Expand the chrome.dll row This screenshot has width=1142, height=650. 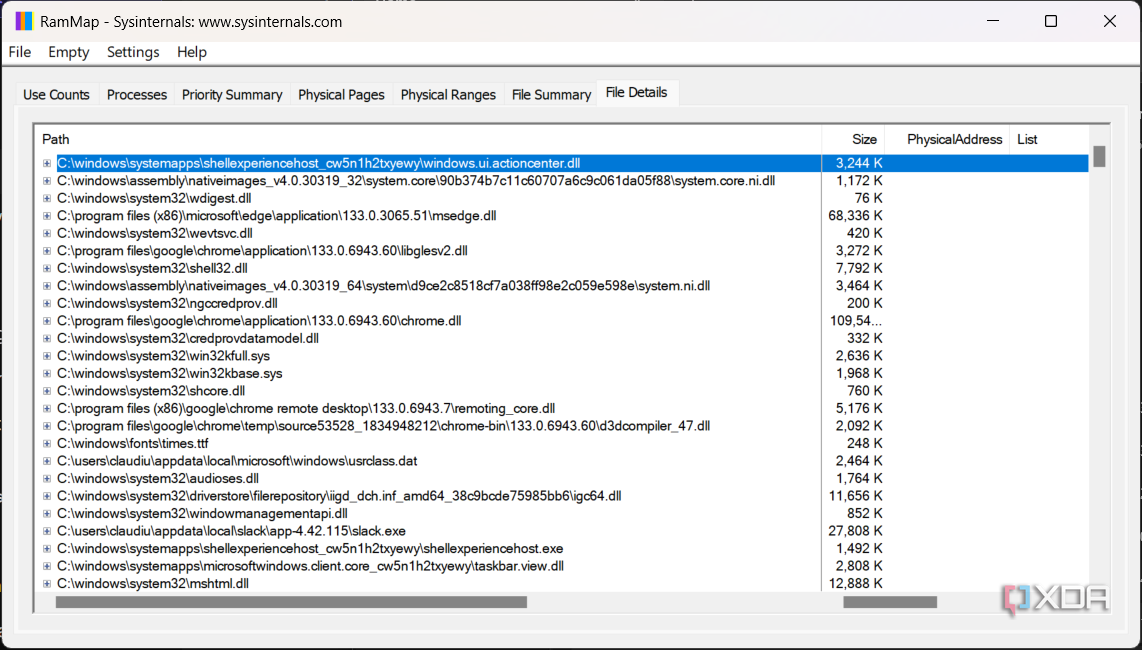(47, 321)
